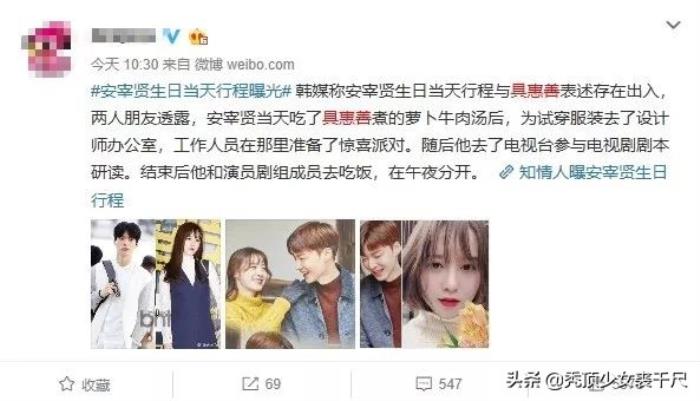Image resolution: width=700 pixels, height=401 pixels.
Task: Click the star favorite icon
Action: pyautogui.click(x=67, y=384)
